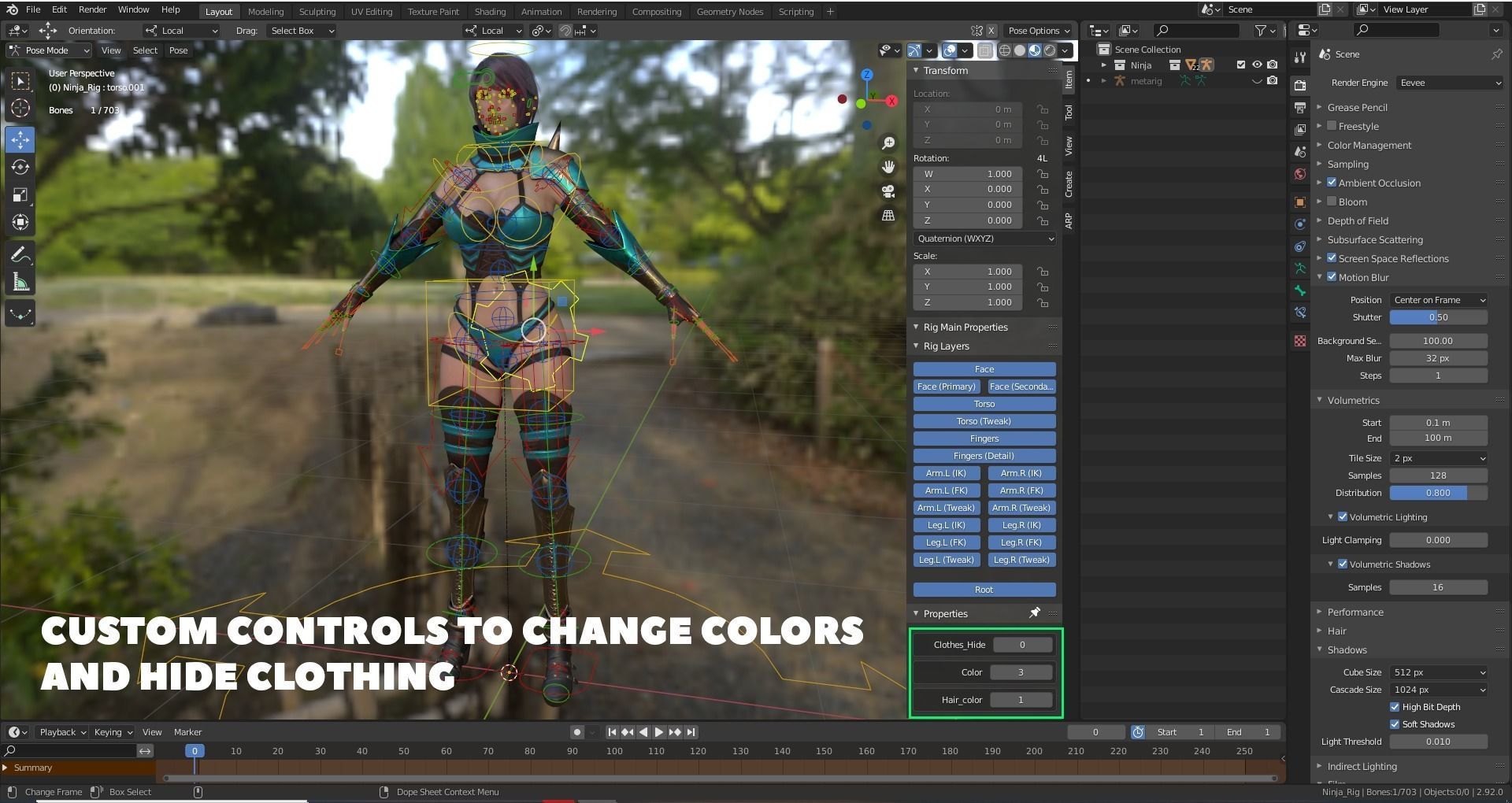Adjust the Shutter 0.50 slider
The image size is (1512, 803).
[x=1438, y=317]
